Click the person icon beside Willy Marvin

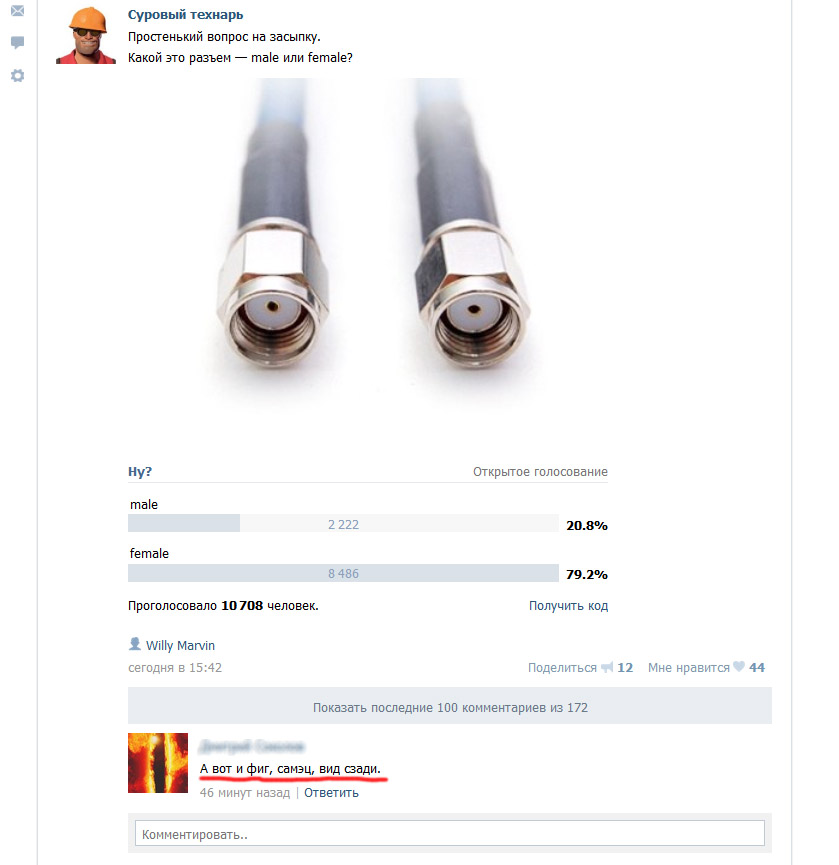pos(135,644)
